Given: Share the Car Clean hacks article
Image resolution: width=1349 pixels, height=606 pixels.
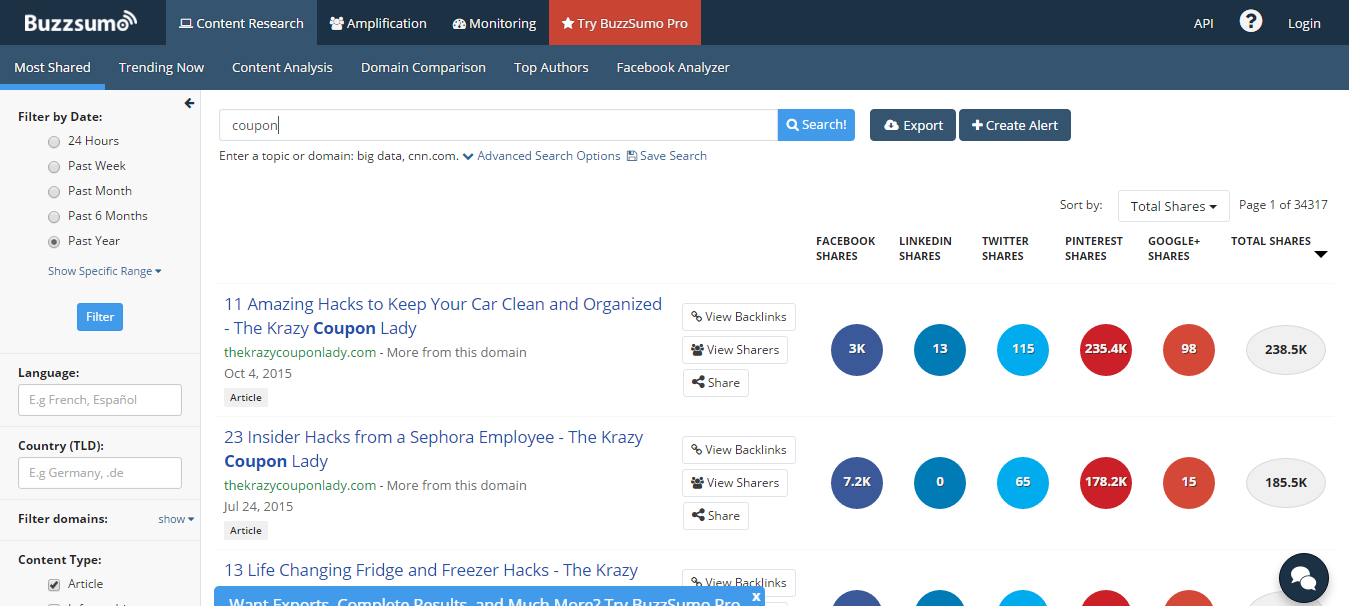Looking at the screenshot, I should click(x=715, y=382).
